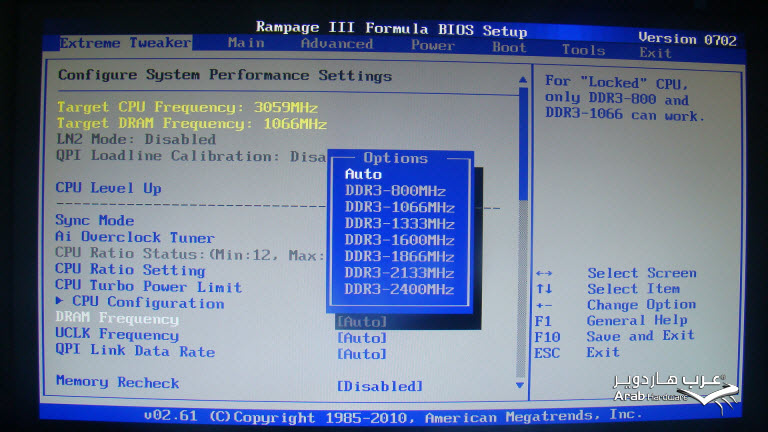Select DDR3-1866MHz option

400,256
